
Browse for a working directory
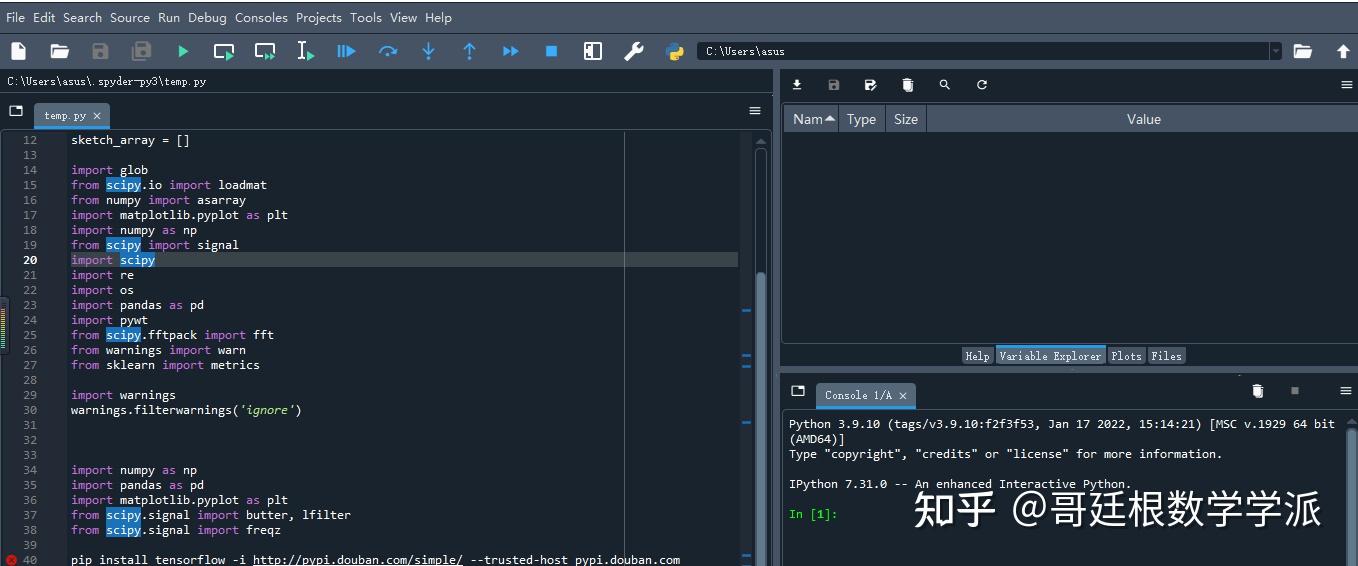pyautogui.click(x=1302, y=51)
